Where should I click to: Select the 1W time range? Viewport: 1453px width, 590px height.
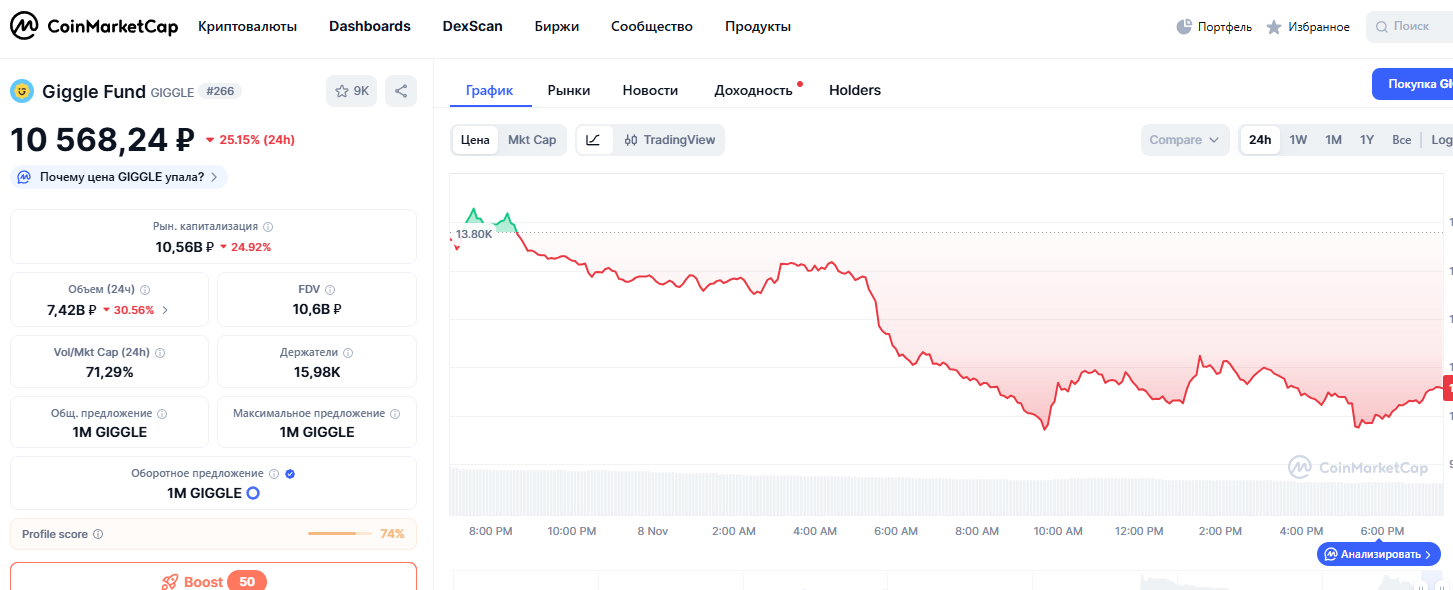(1298, 140)
